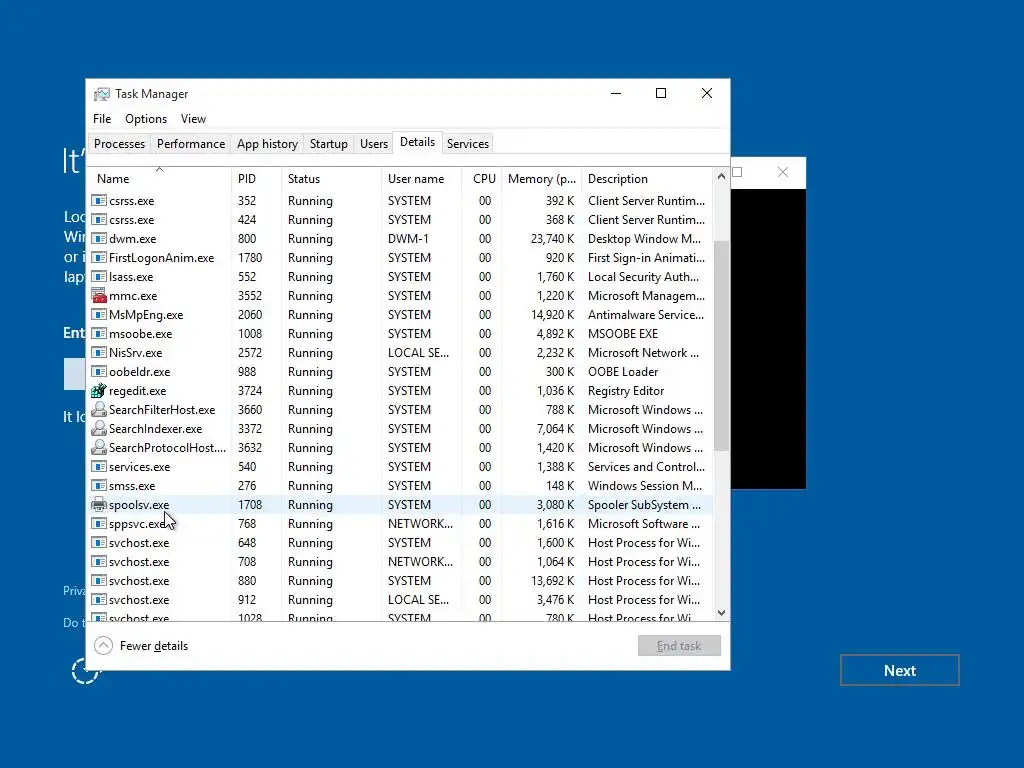1024x768 pixels.
Task: Click PID value '1780'
Action: click(x=250, y=257)
